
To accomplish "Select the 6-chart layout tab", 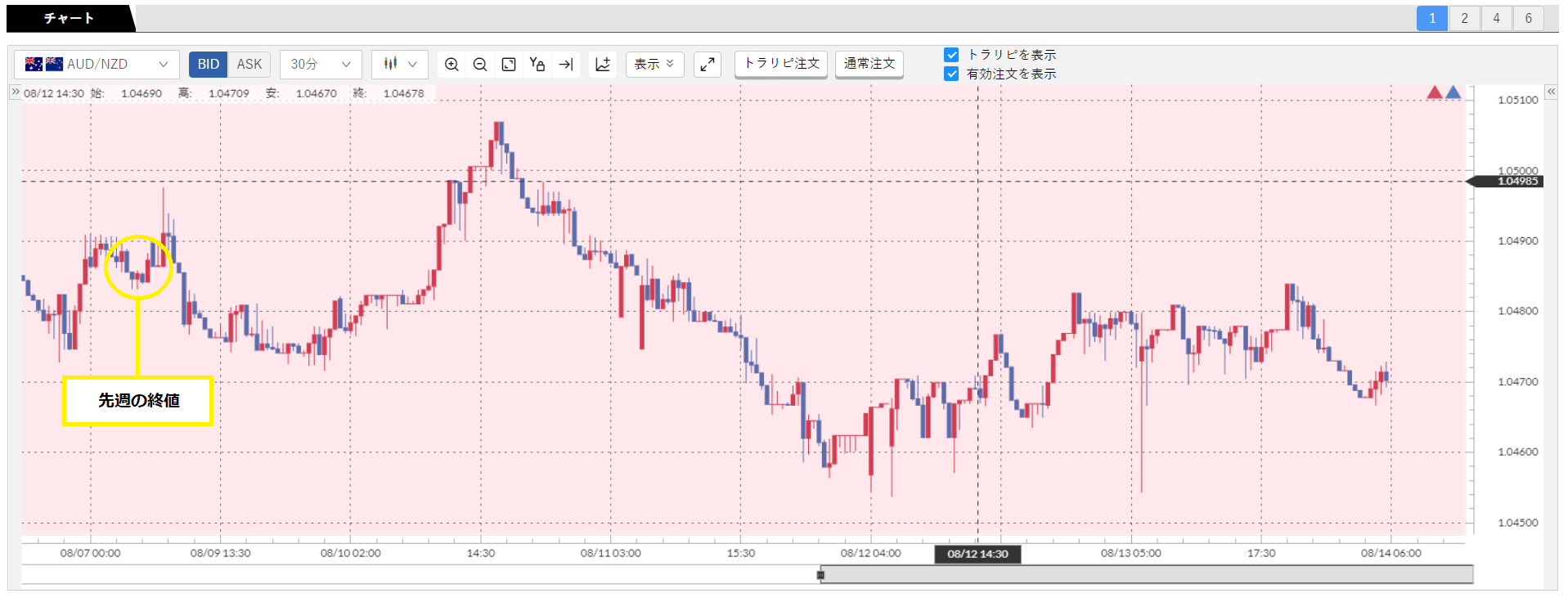I will 1528,18.
